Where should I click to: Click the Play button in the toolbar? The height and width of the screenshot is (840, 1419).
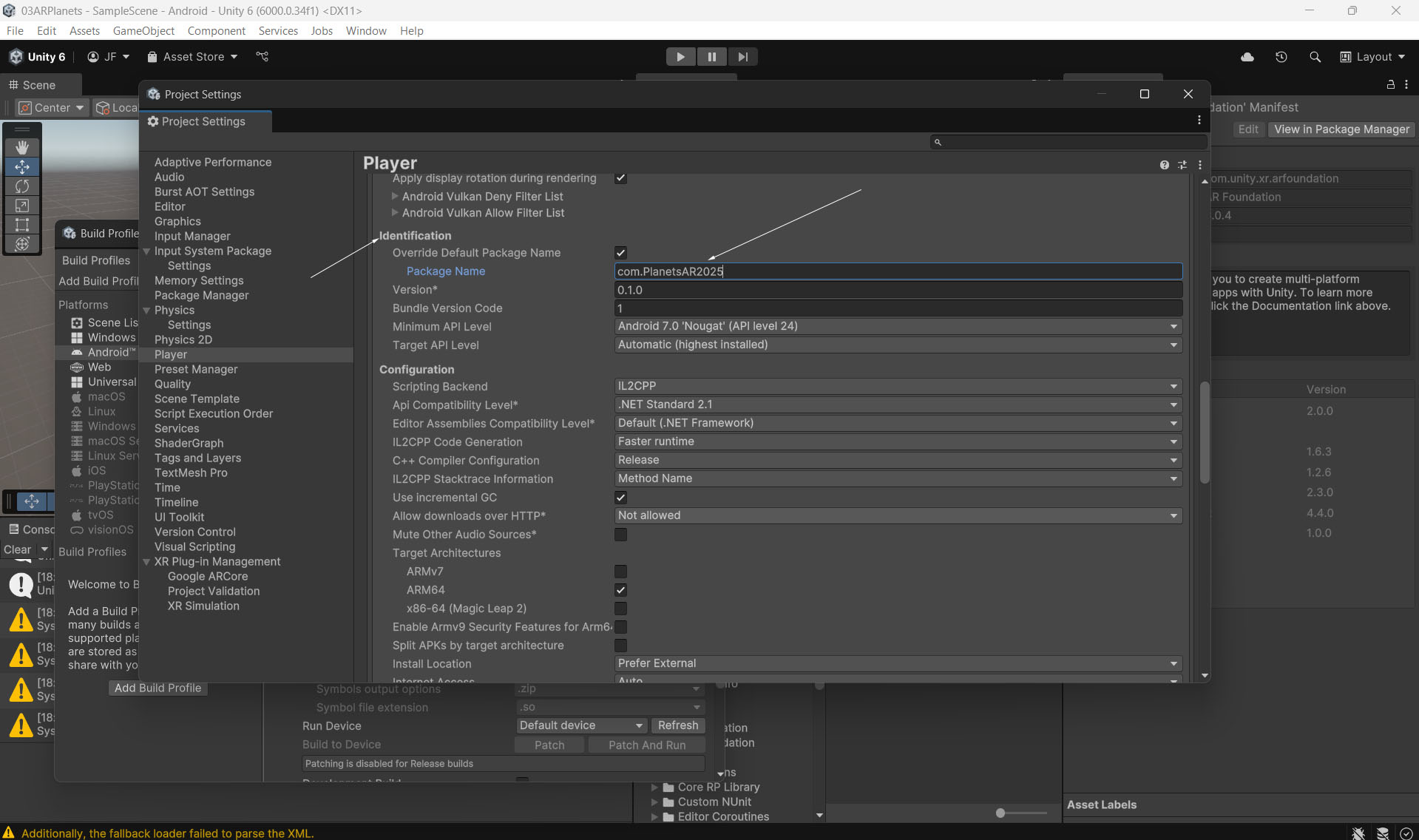680,57
